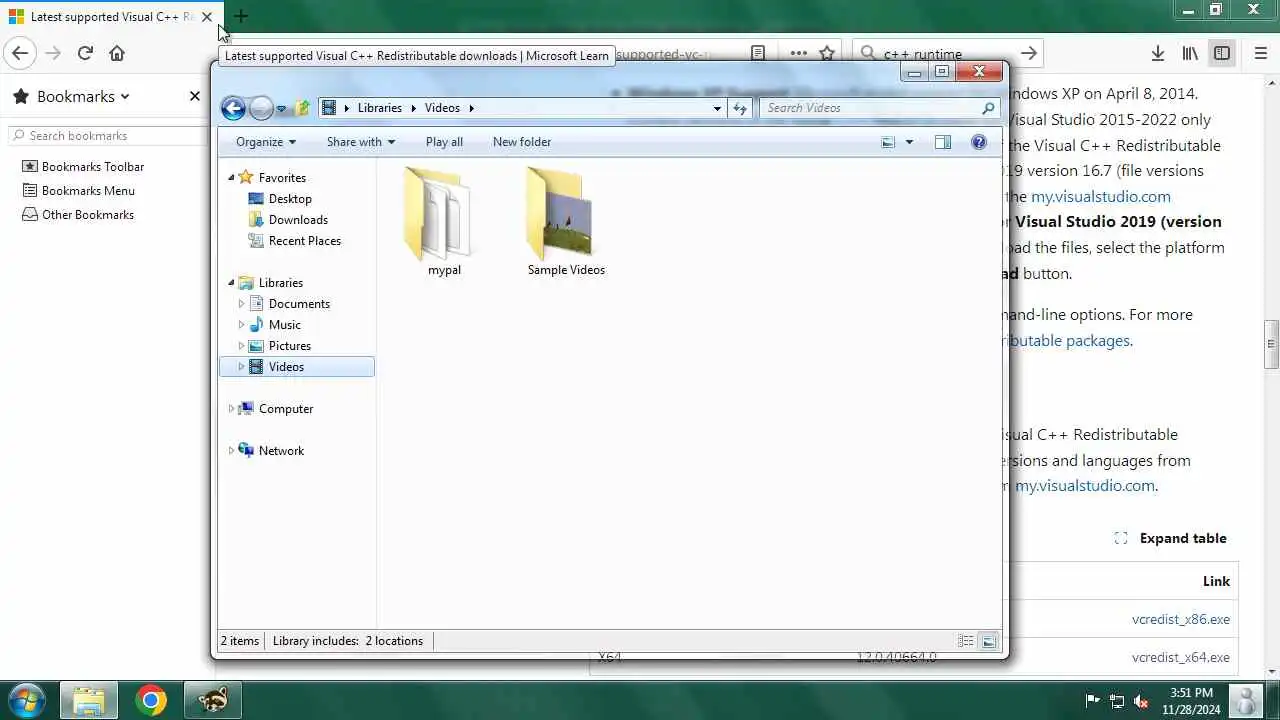Open the browser hamburger menu
Image resolution: width=1280 pixels, height=720 pixels.
click(1261, 53)
